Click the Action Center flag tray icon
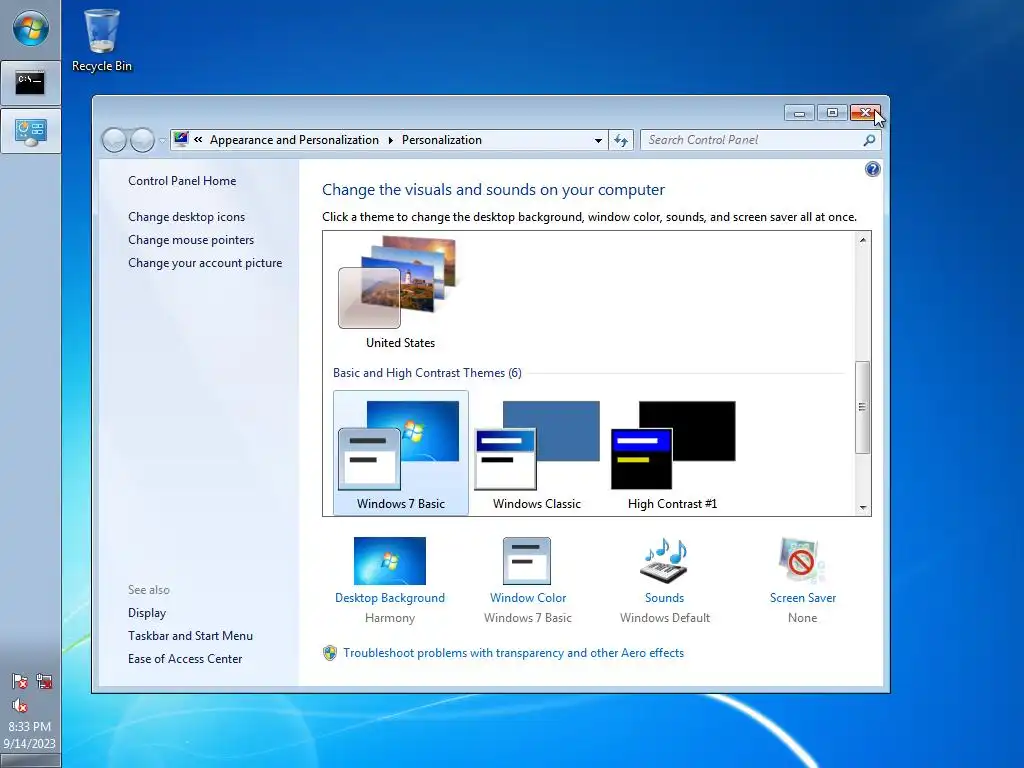 20,682
